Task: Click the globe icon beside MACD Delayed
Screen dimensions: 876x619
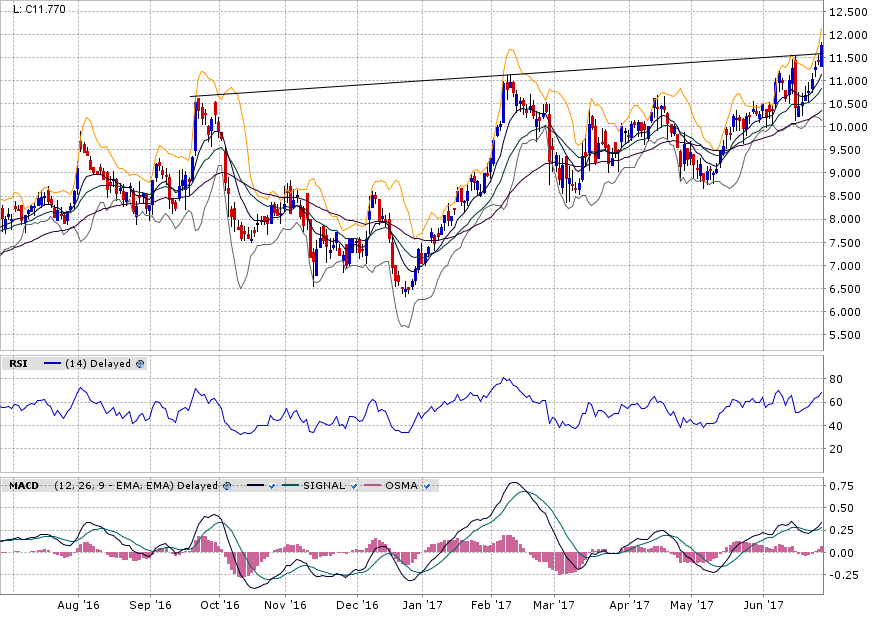Action: 227,486
